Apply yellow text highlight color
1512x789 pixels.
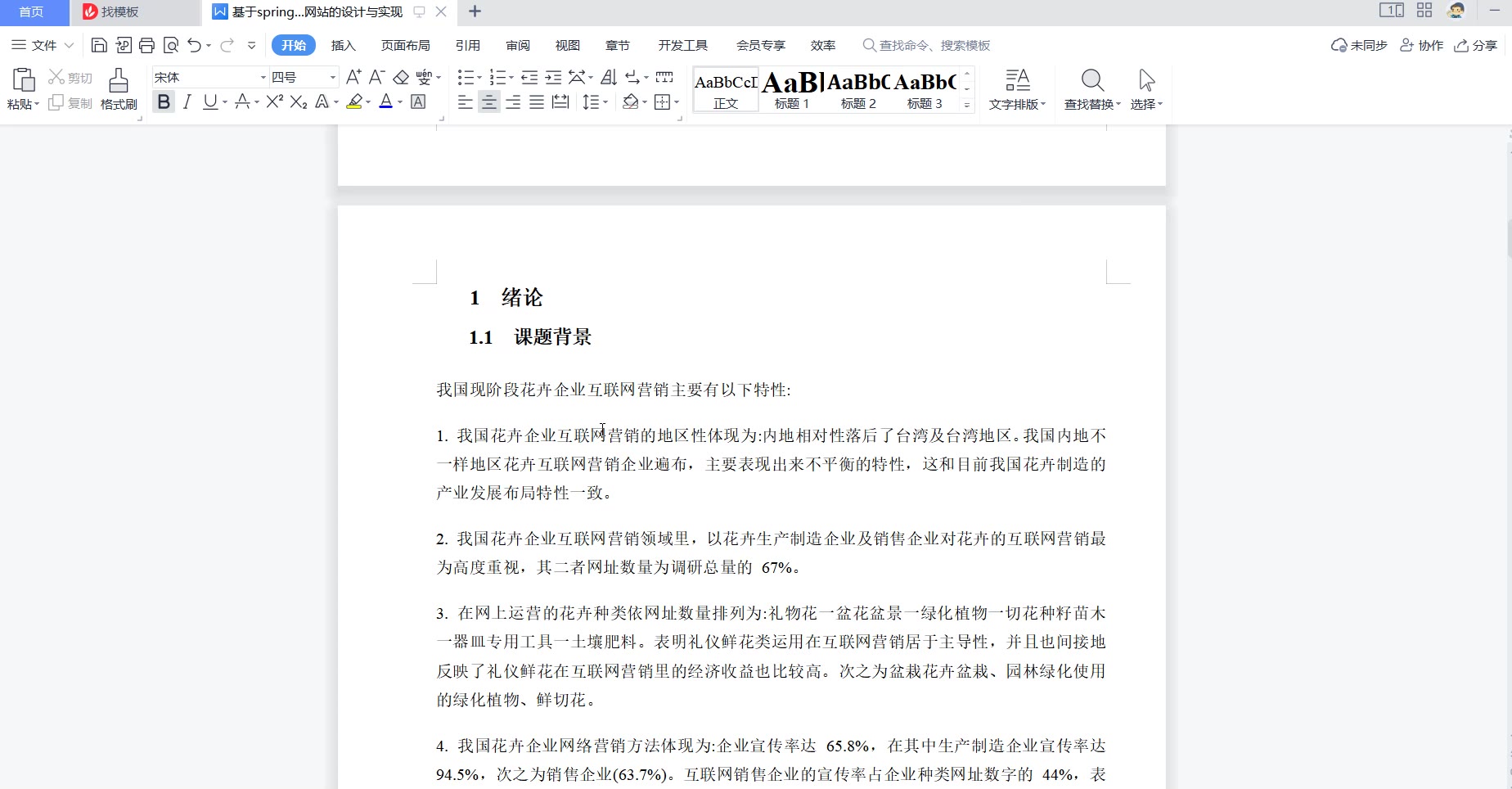(x=354, y=101)
